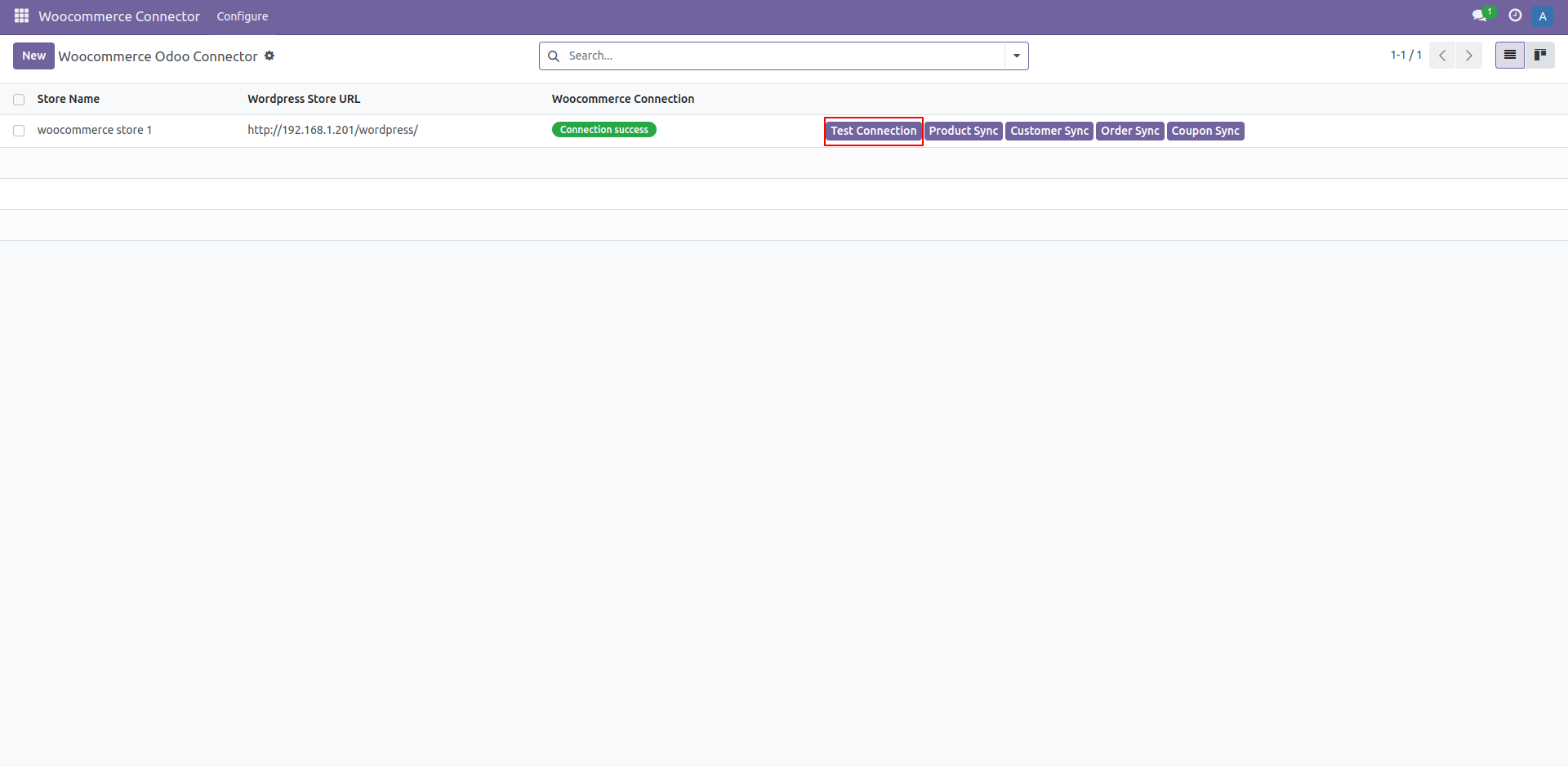
Task: Click the green Connection success badge
Action: click(604, 129)
